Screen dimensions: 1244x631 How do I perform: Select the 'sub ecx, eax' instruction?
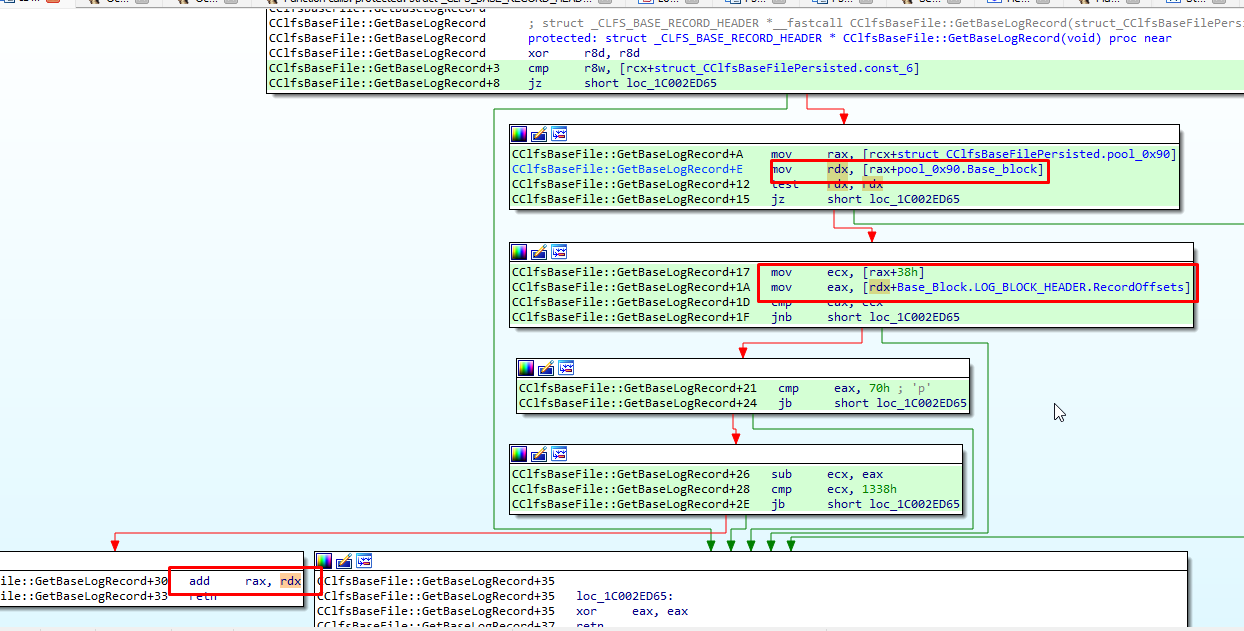[827, 474]
